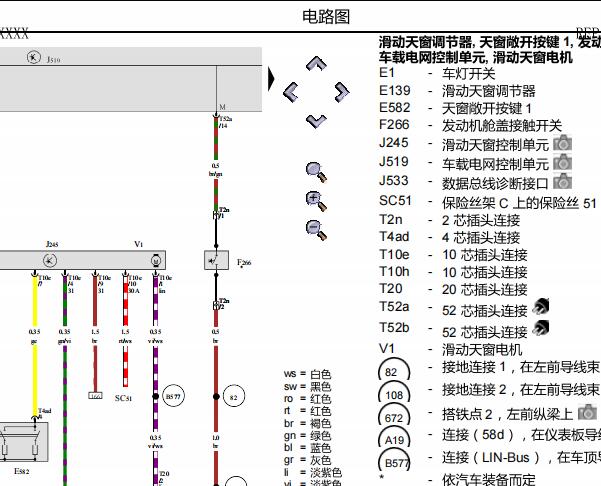Click the ws = 白色 color code line
The height and width of the screenshot is (486, 601).
[x=307, y=374]
